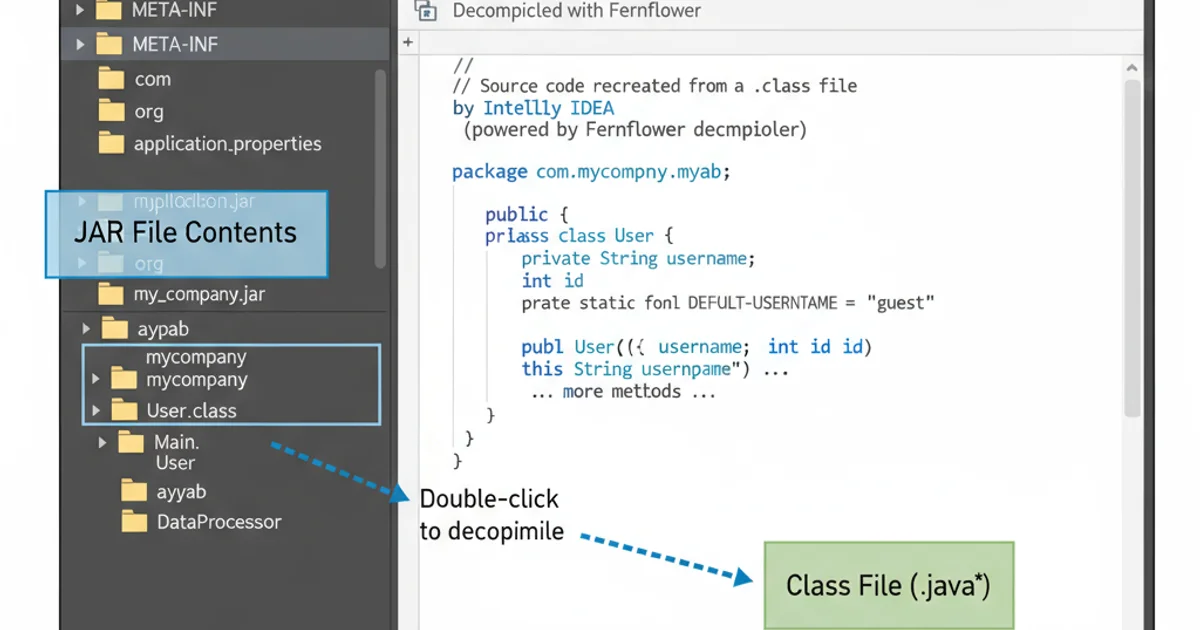This screenshot has height=630, width=1200.
Task: Click the plus fold marker in editor gutter
Action: tap(407, 43)
